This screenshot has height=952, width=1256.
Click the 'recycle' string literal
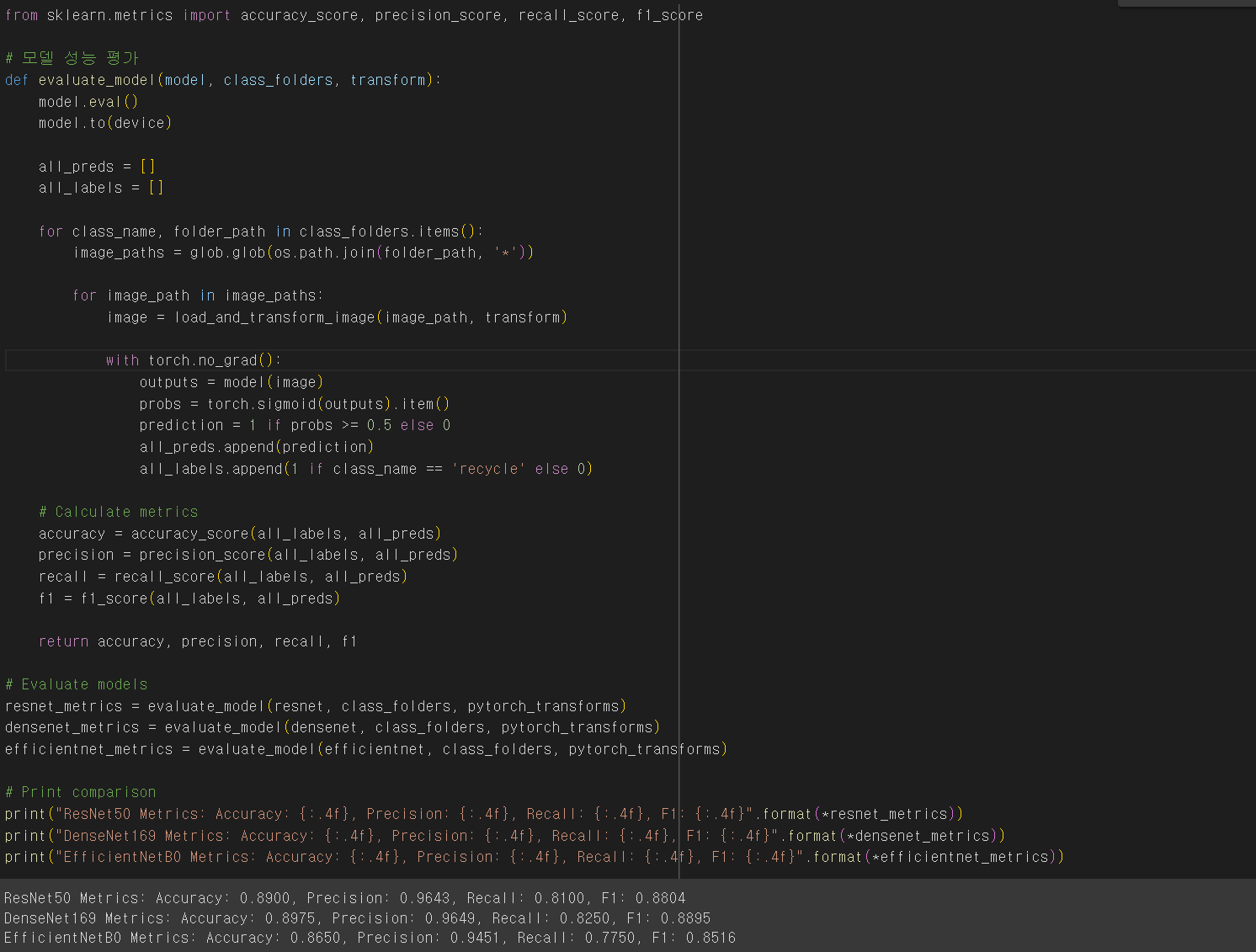[x=488, y=469]
